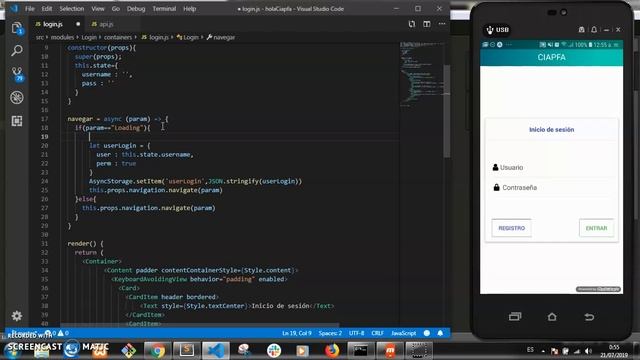Click the save icon on phone mirror toolbar

[x=581, y=30]
